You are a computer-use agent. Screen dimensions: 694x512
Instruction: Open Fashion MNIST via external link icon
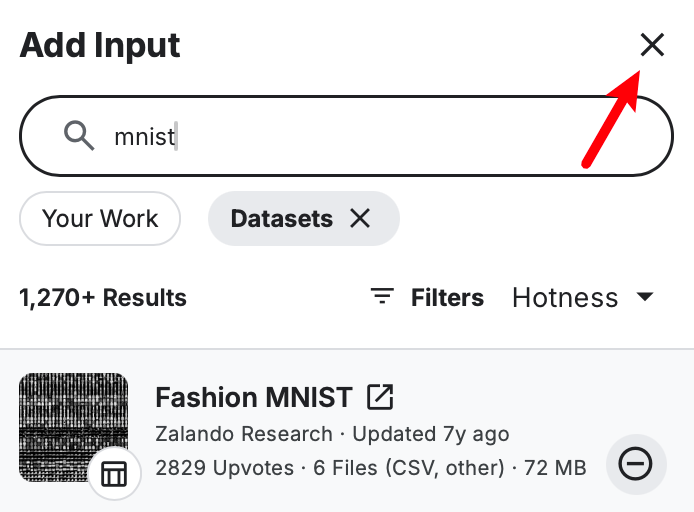[380, 397]
